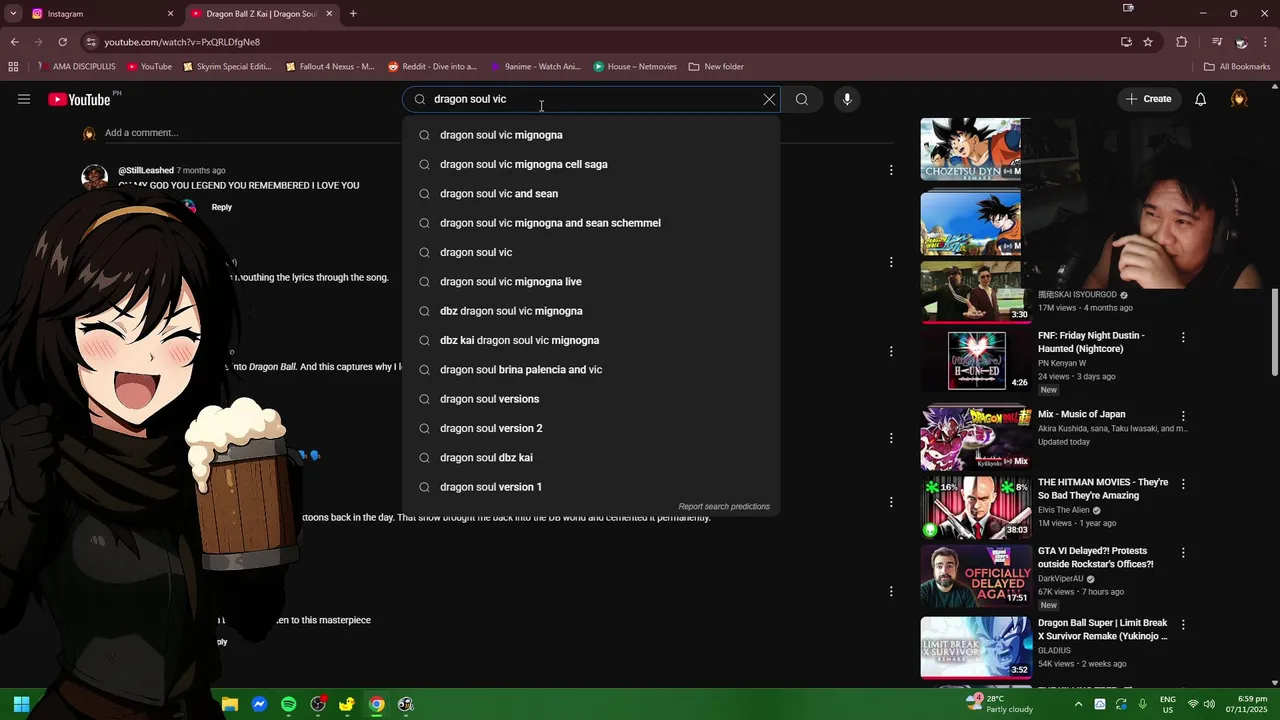Click 'Report search predictions' link
The height and width of the screenshot is (720, 1280).
(724, 507)
